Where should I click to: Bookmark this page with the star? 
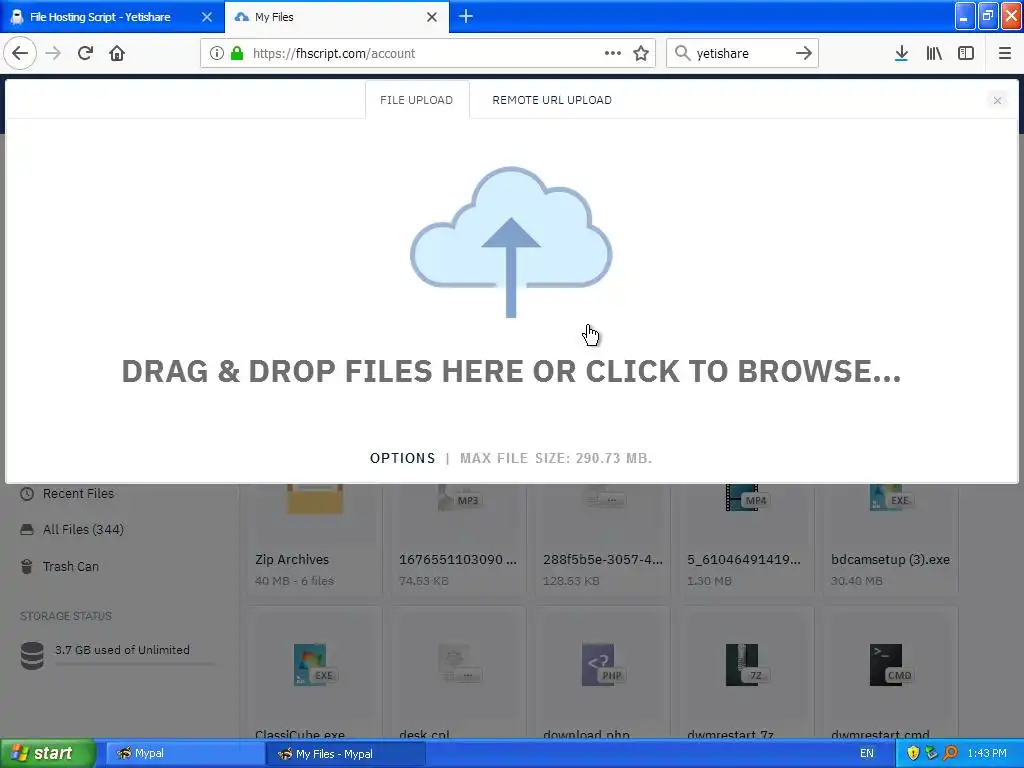click(641, 53)
